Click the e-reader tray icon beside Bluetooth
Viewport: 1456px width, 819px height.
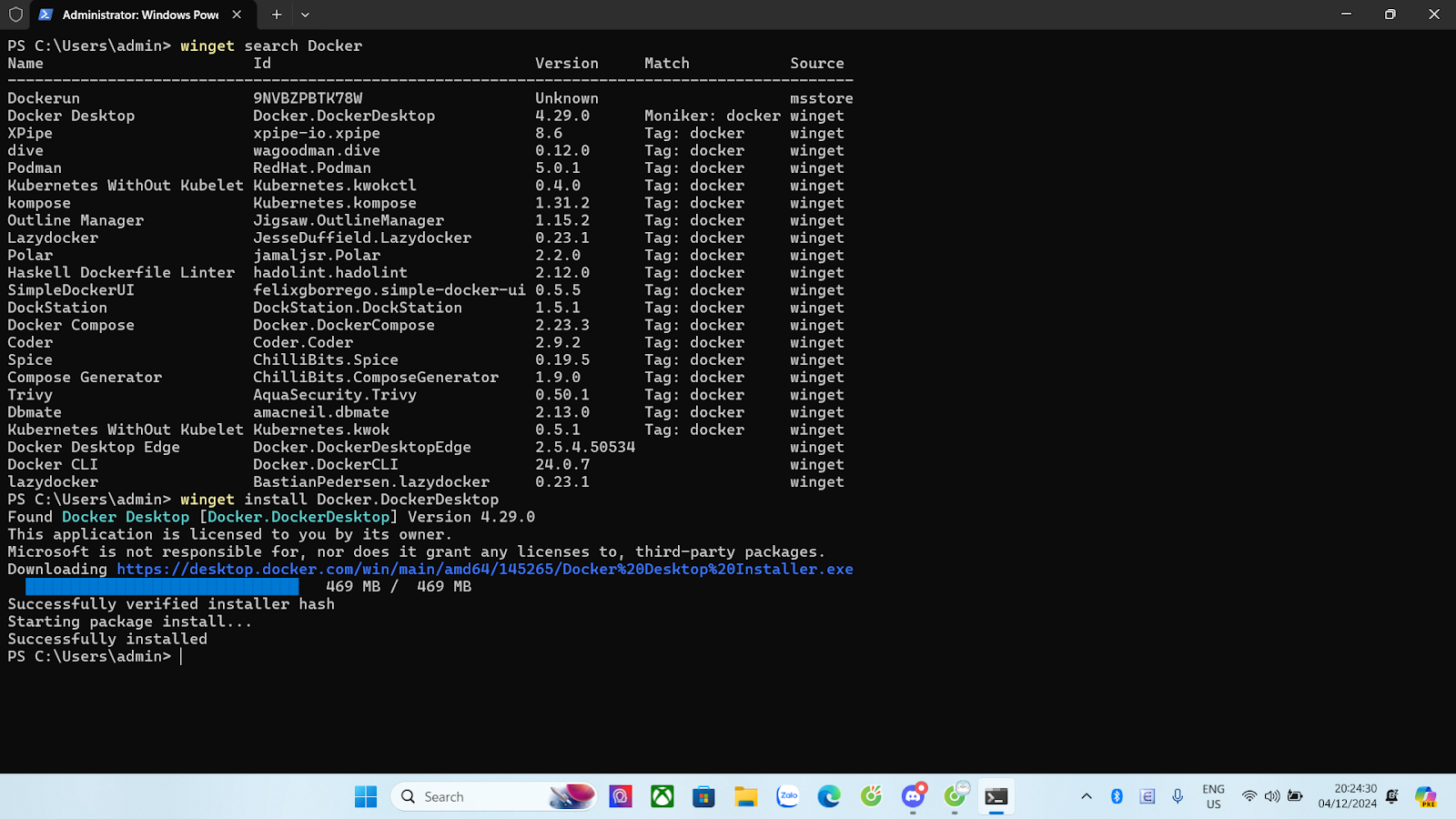pos(1148,796)
